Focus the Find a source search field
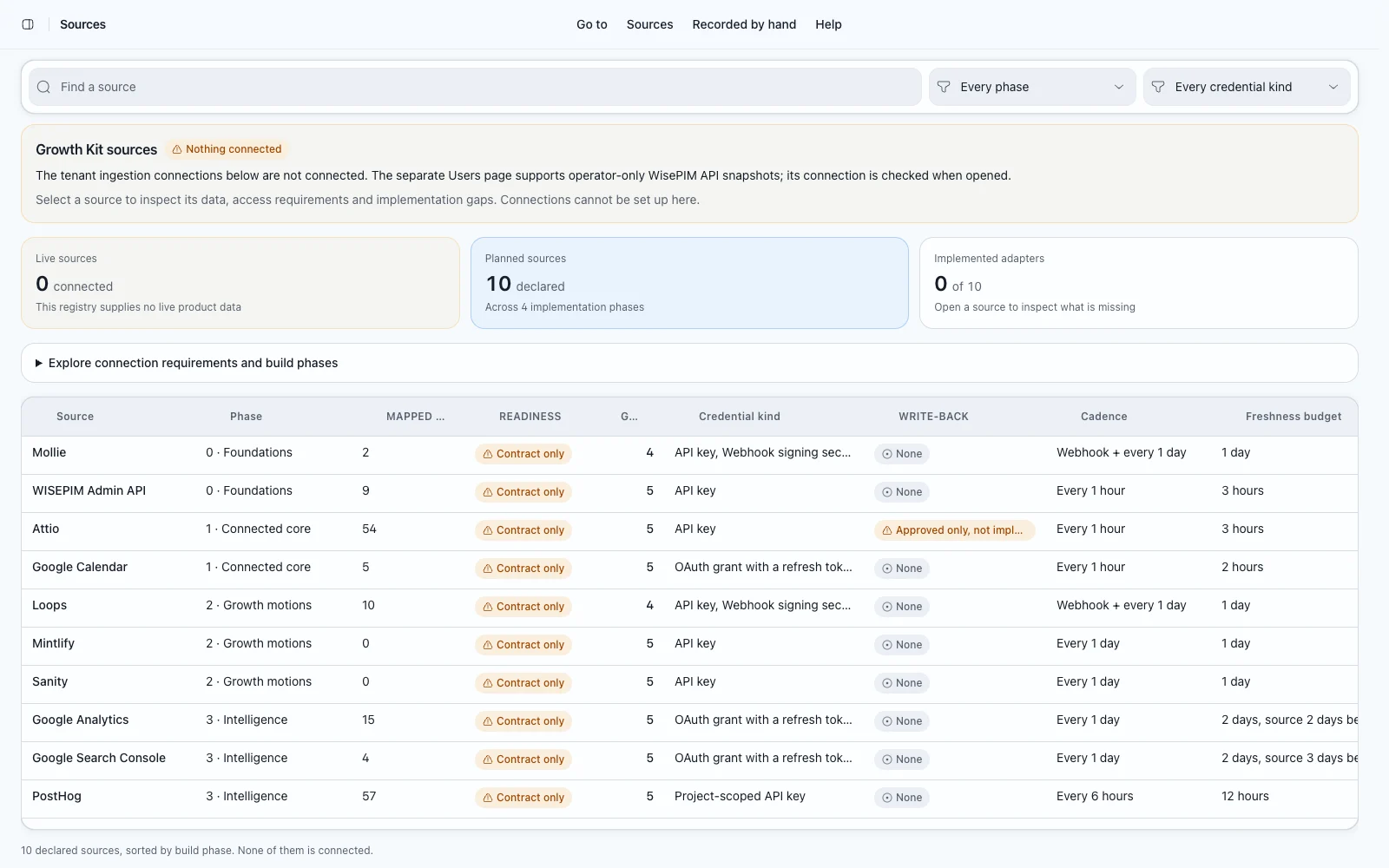 point(475,87)
